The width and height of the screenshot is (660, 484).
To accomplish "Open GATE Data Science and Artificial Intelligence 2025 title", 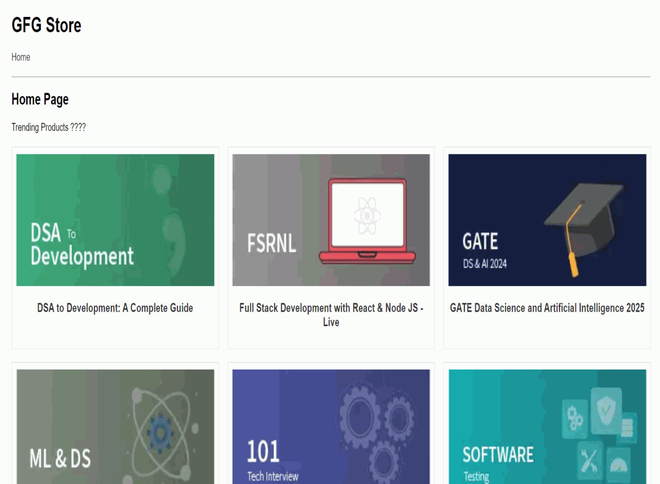I will click(x=547, y=308).
